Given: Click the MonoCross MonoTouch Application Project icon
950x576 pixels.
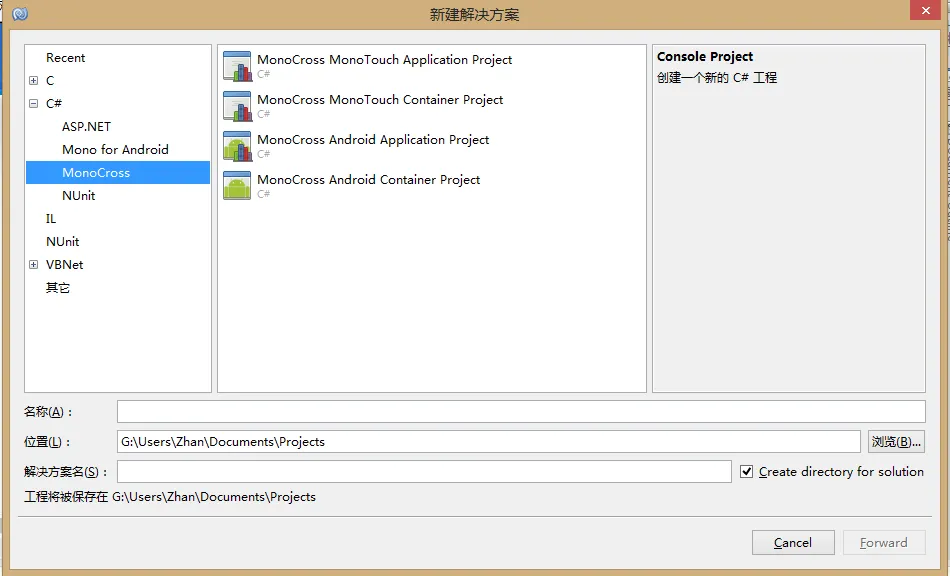Looking at the screenshot, I should tap(237, 65).
